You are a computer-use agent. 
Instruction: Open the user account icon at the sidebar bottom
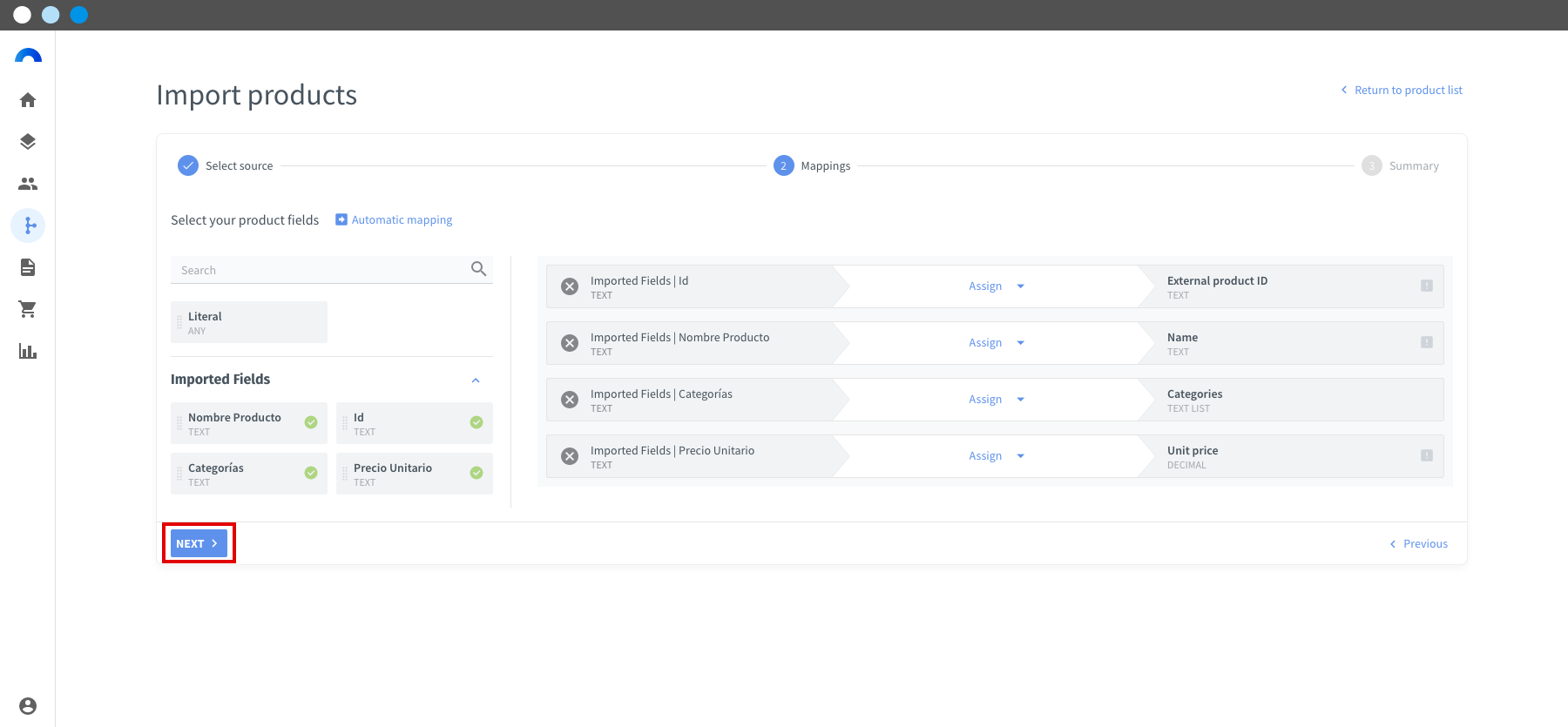(x=28, y=706)
